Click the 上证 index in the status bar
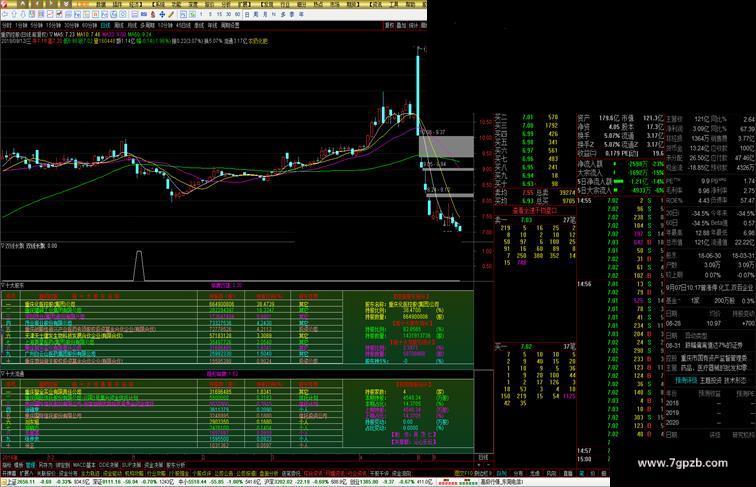Image resolution: width=756 pixels, height=487 pixels. (x=10, y=481)
